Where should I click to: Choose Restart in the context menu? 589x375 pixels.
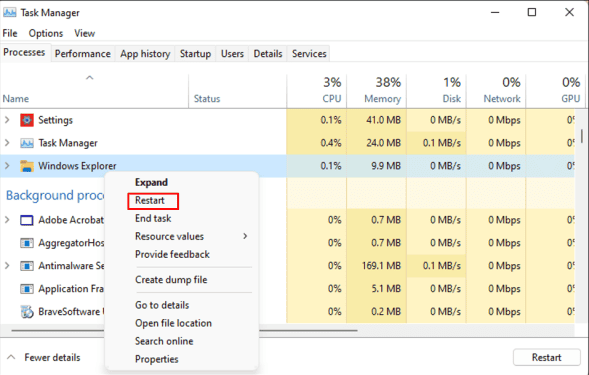pyautogui.click(x=150, y=200)
